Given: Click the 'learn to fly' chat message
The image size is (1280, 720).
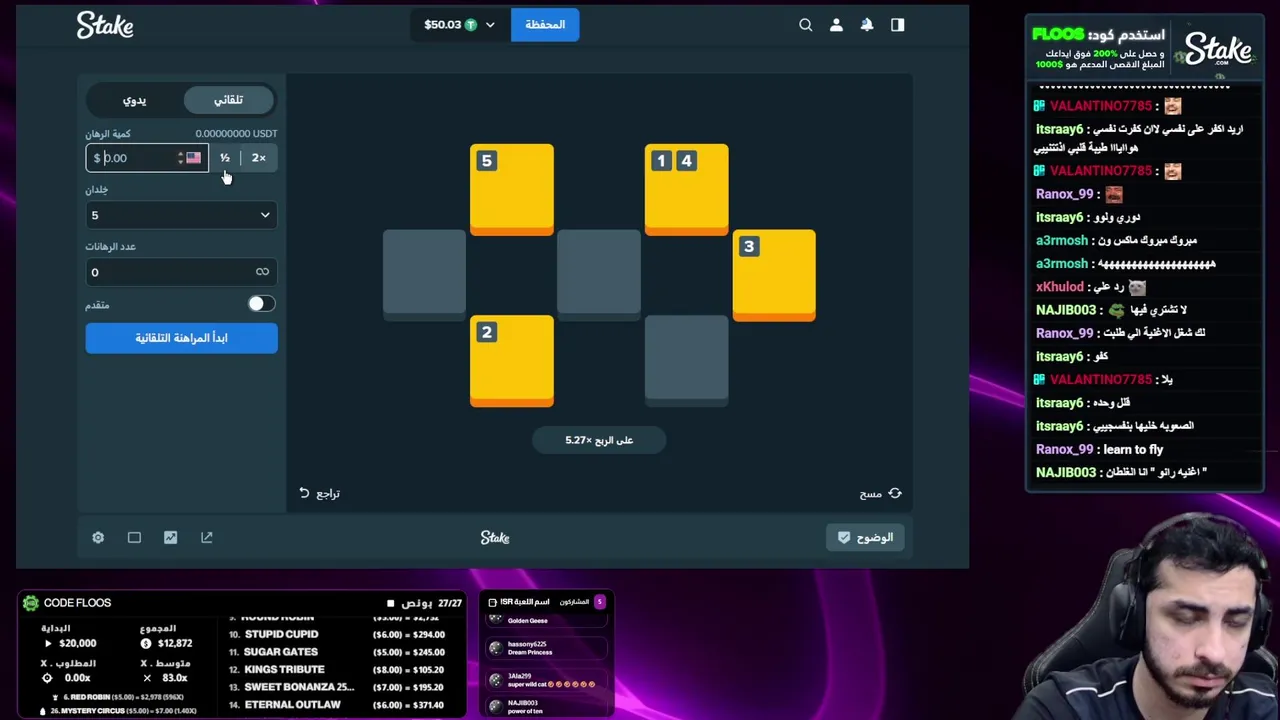Looking at the screenshot, I should 1133,449.
